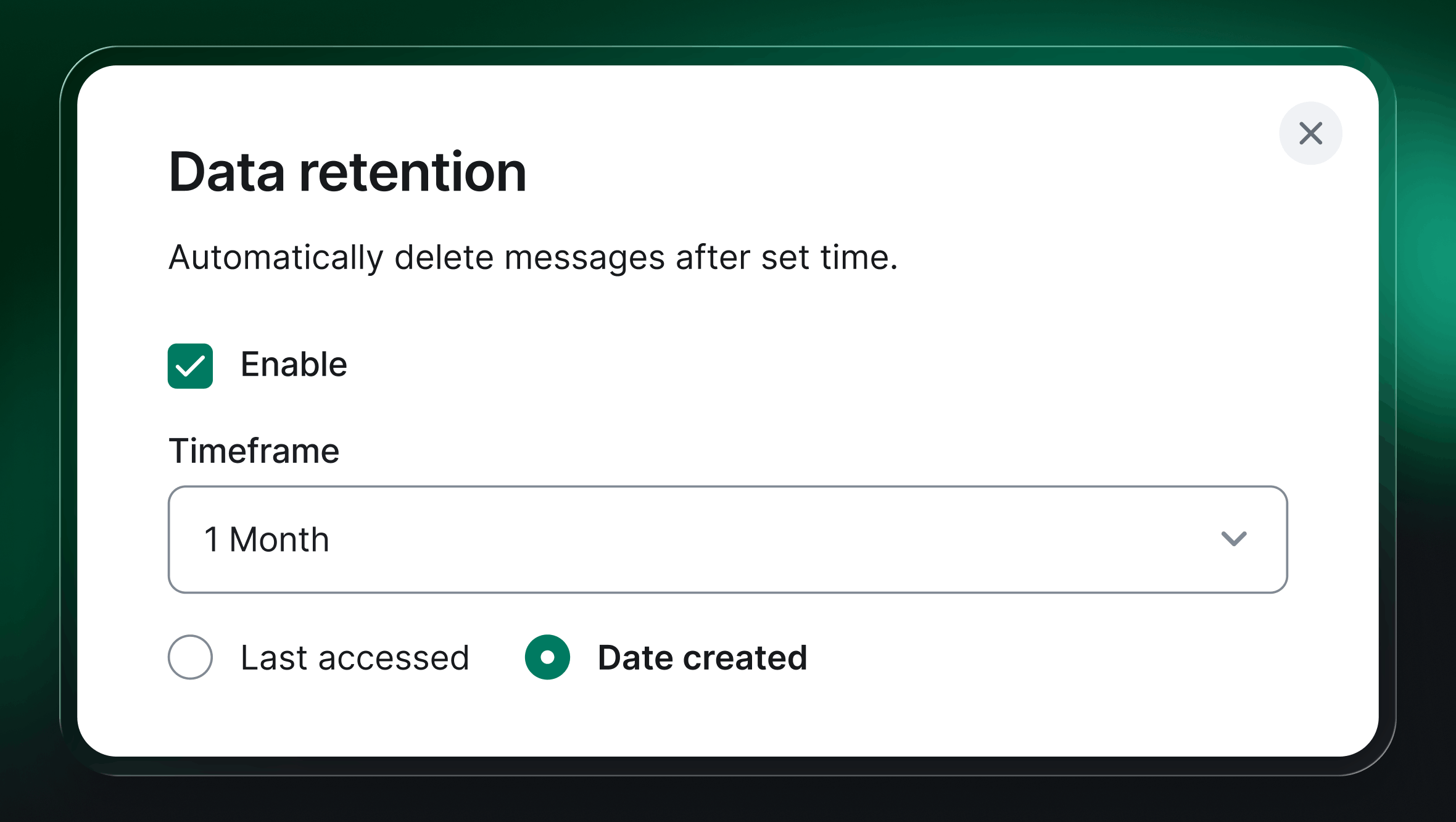Image resolution: width=1456 pixels, height=822 pixels.
Task: Select the circular close button top right
Action: pyautogui.click(x=1310, y=133)
